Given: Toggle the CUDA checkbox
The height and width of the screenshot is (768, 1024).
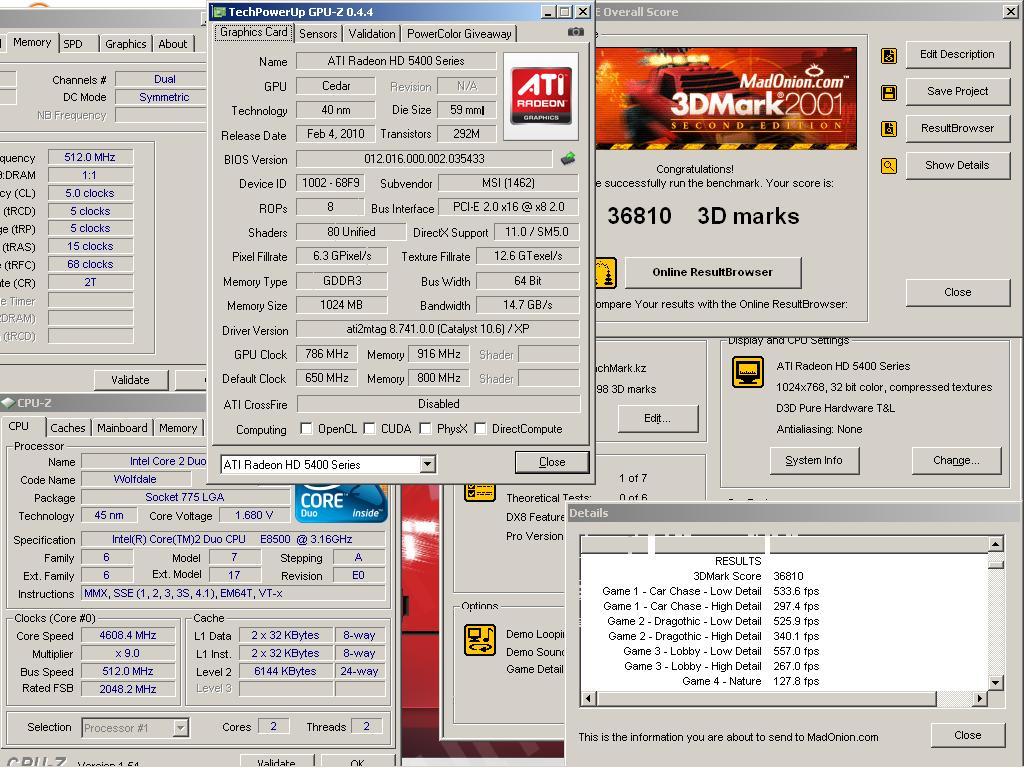Looking at the screenshot, I should tap(369, 428).
